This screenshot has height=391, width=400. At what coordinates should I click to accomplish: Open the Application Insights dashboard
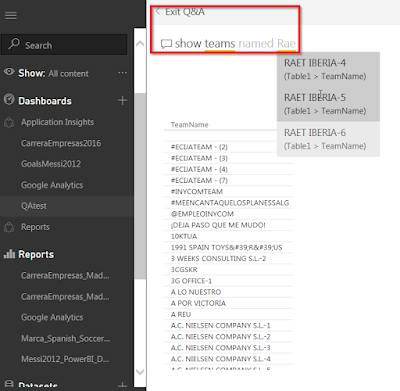[57, 122]
